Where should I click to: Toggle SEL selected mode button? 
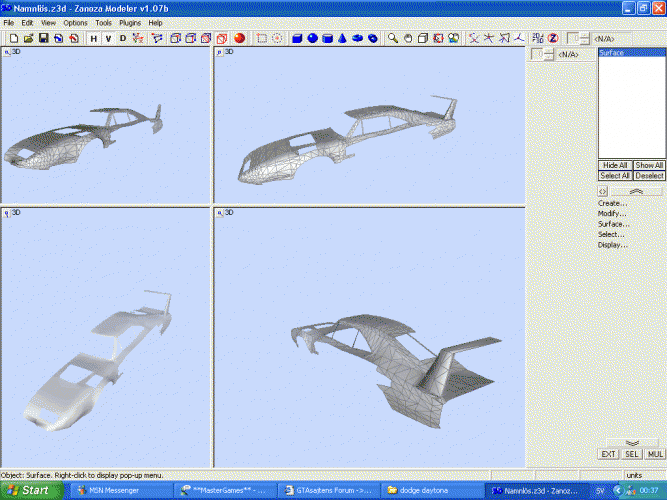(x=631, y=453)
